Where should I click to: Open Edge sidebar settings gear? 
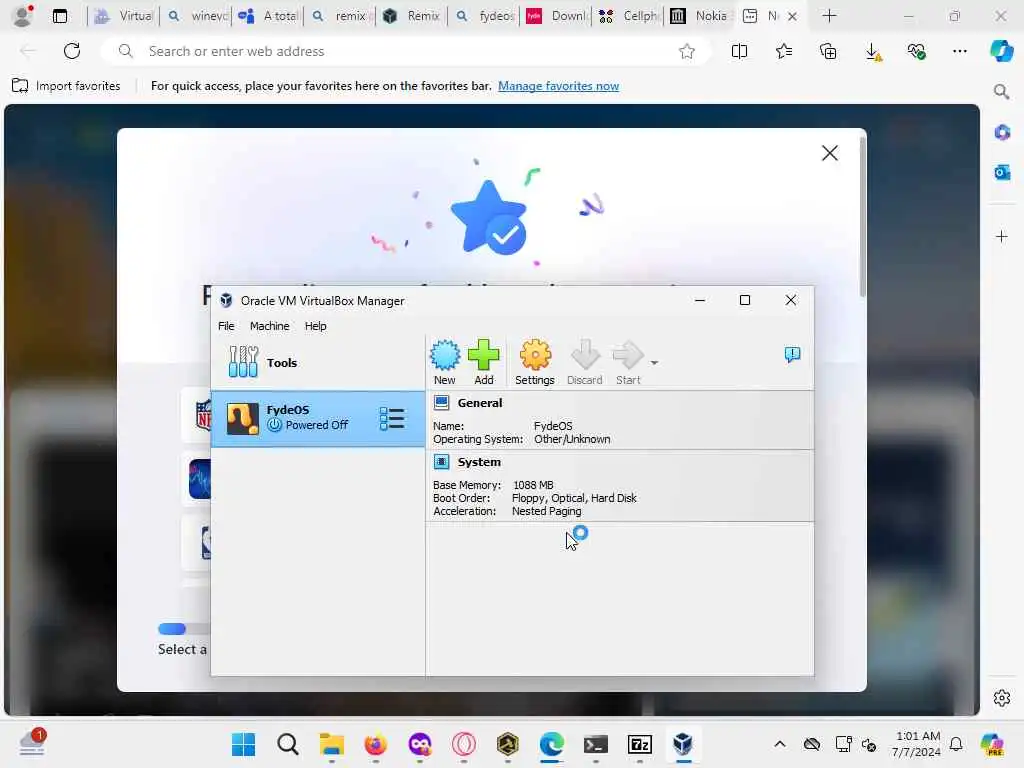tap(1002, 698)
